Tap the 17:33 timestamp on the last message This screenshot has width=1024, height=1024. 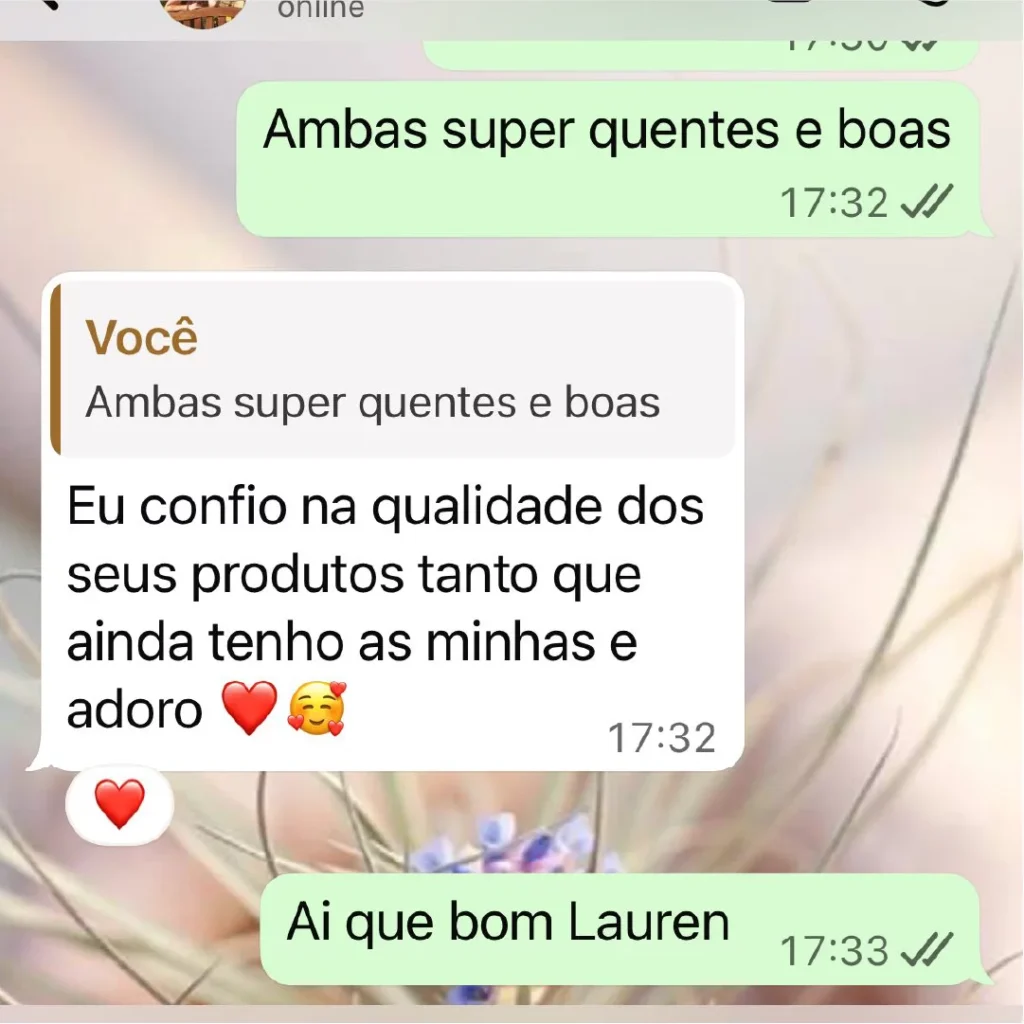click(834, 950)
